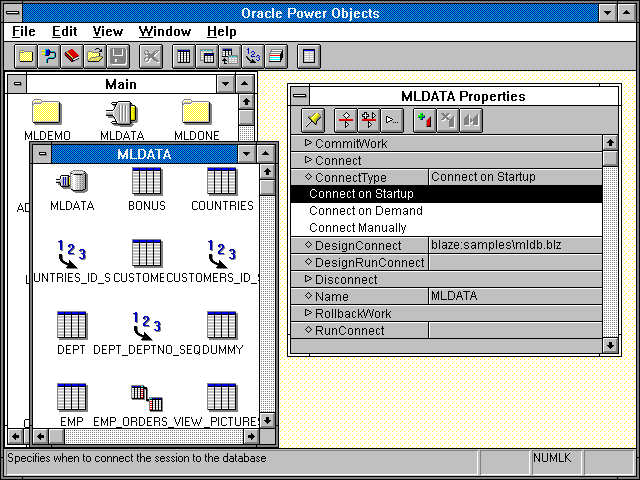Click the New Sequence 123 toolbar icon
The height and width of the screenshot is (480, 640).
pos(253,57)
